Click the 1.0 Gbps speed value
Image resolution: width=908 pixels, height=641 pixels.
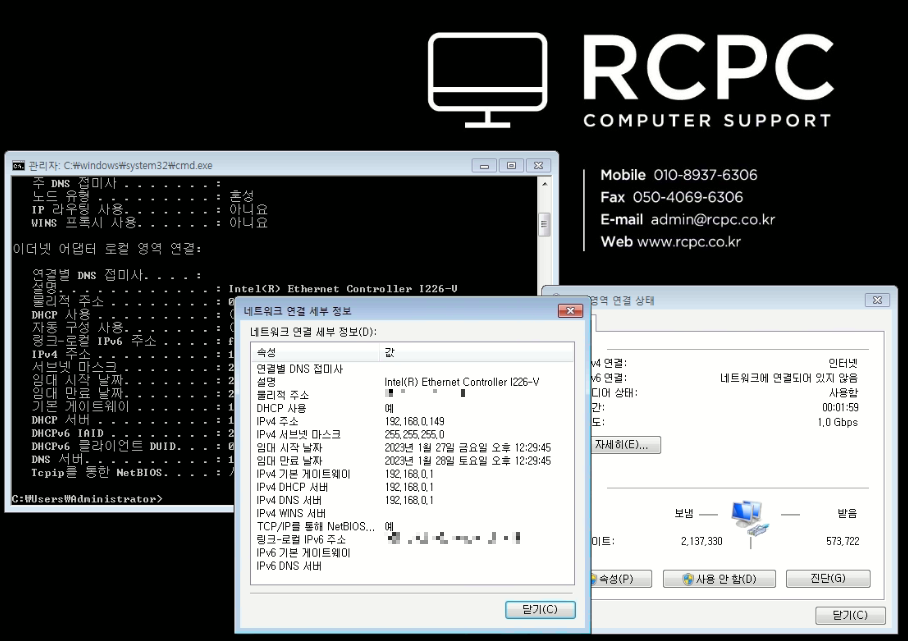[x=837, y=422]
